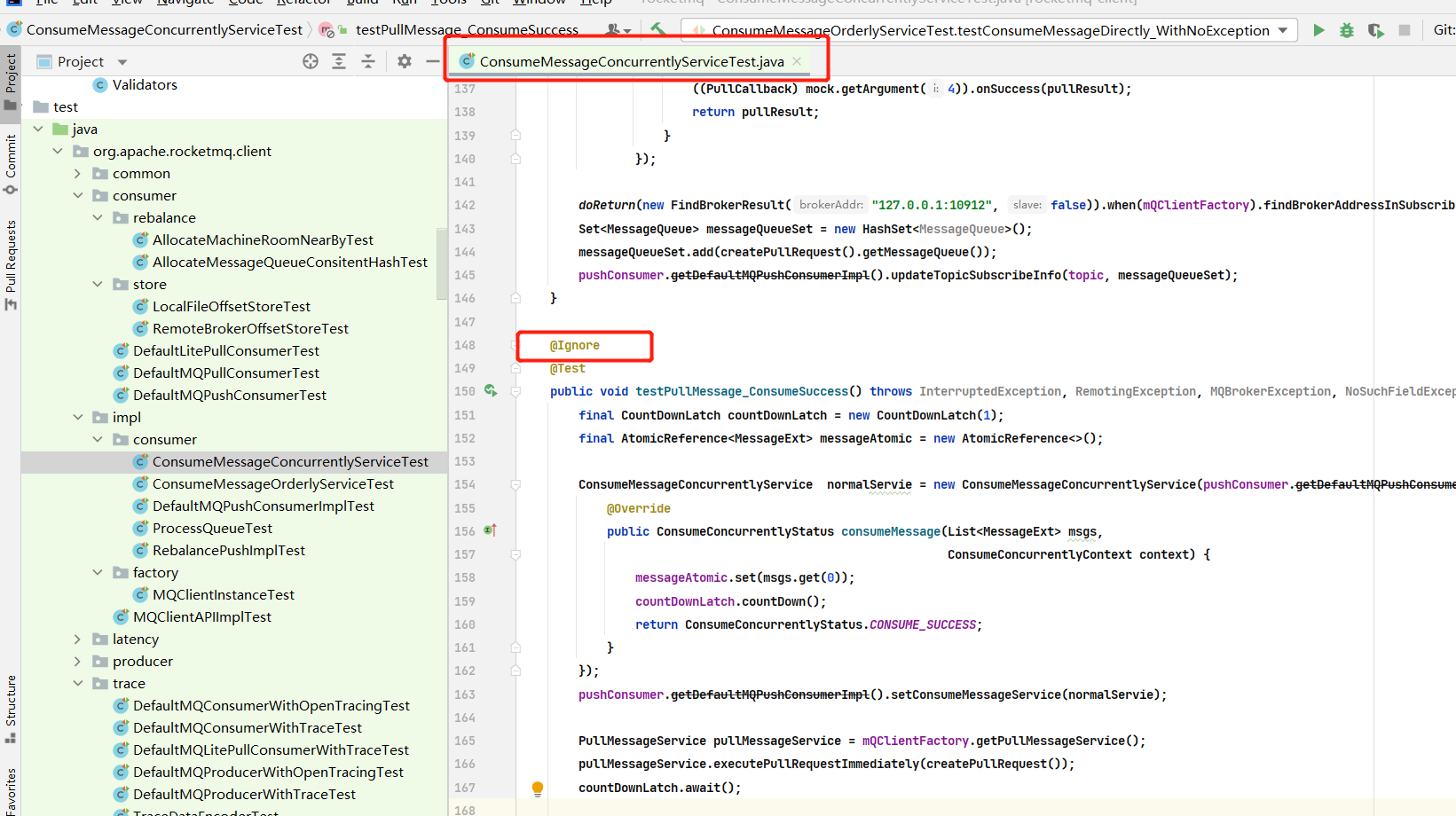
Task: Toggle fold marker at line 154
Action: tap(516, 484)
